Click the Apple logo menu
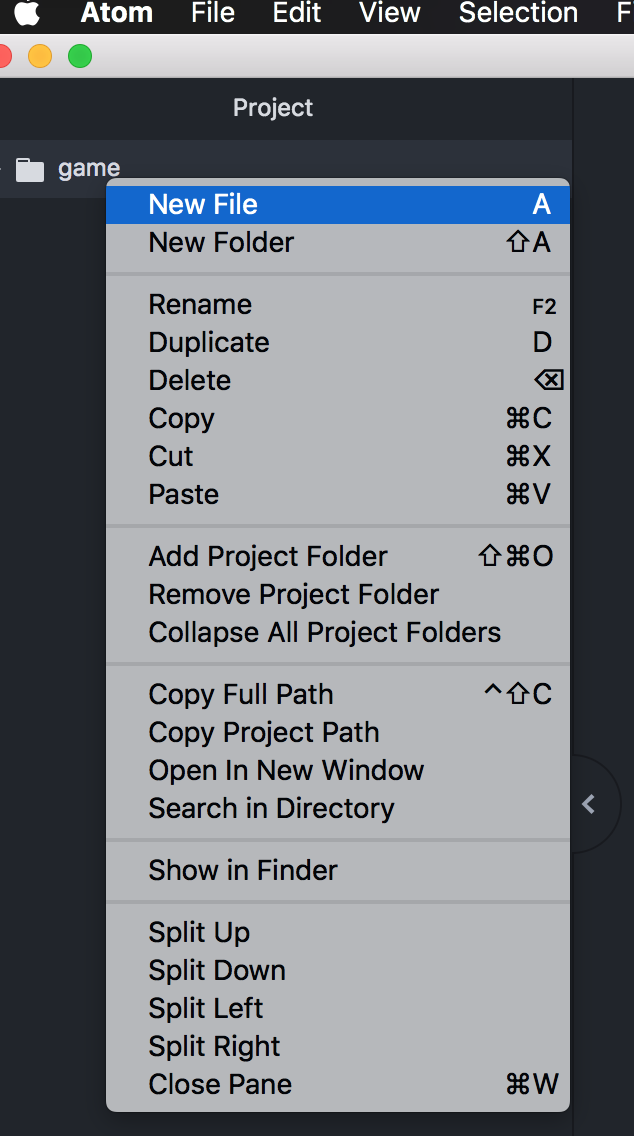The width and height of the screenshot is (634, 1136). click(27, 13)
